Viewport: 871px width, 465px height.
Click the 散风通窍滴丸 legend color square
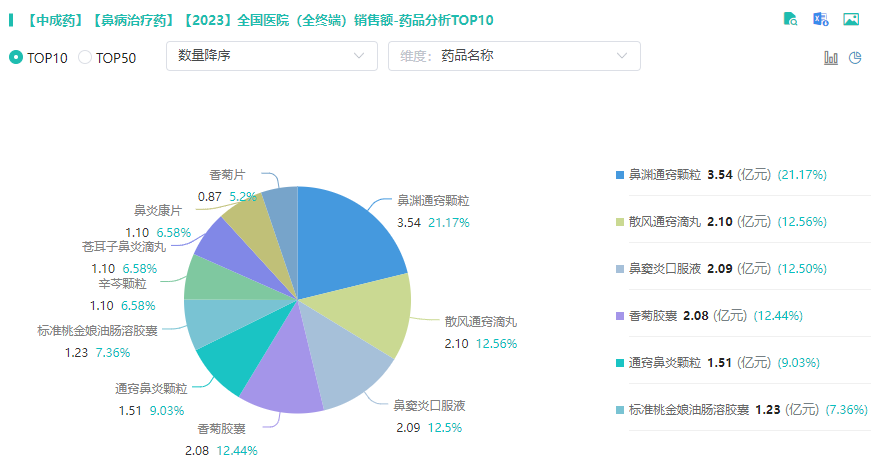click(x=620, y=222)
